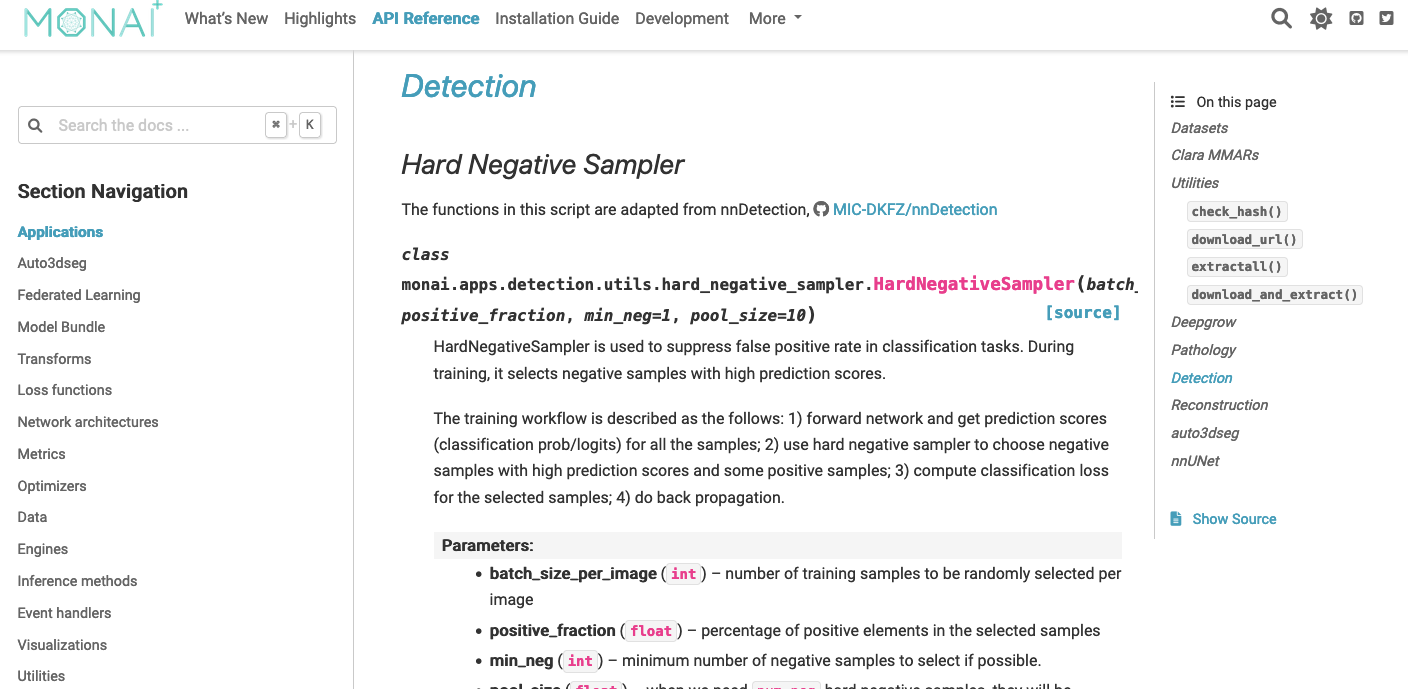Click the magnifier inside the docs search box
The image size is (1408, 689).
36,124
